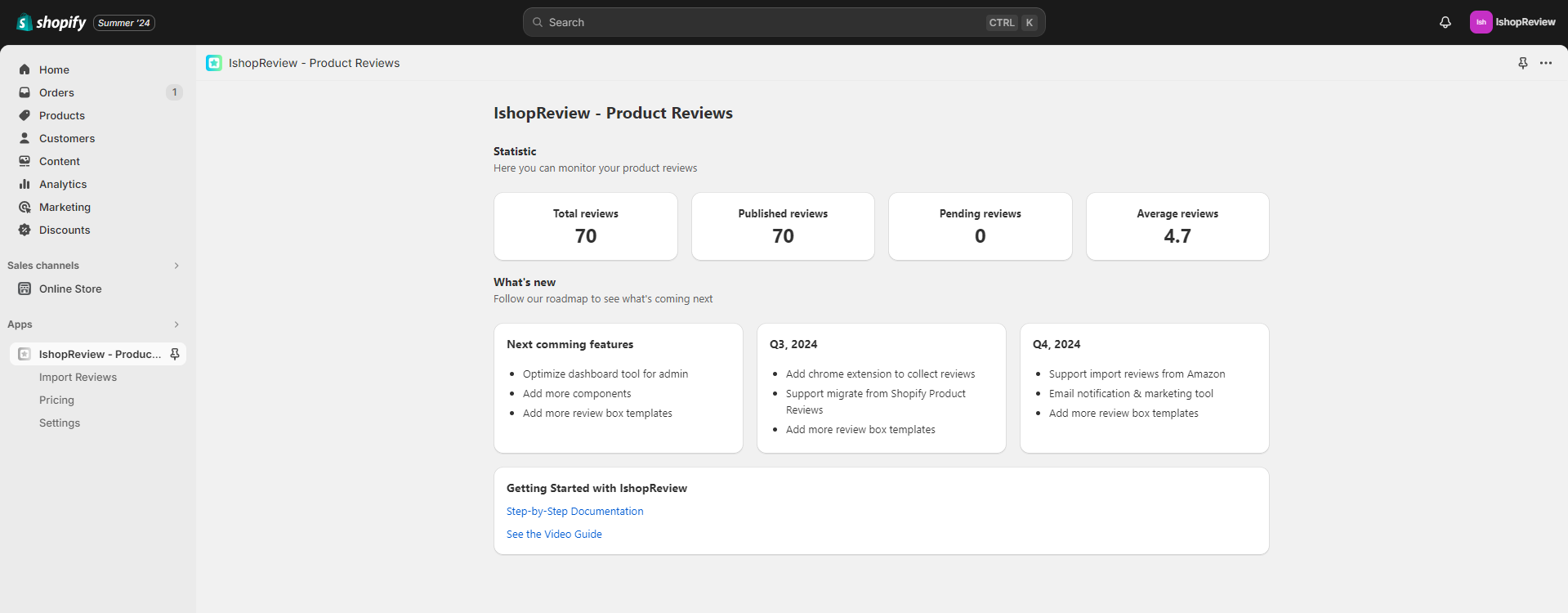Click the Discounts badge icon

25,230
